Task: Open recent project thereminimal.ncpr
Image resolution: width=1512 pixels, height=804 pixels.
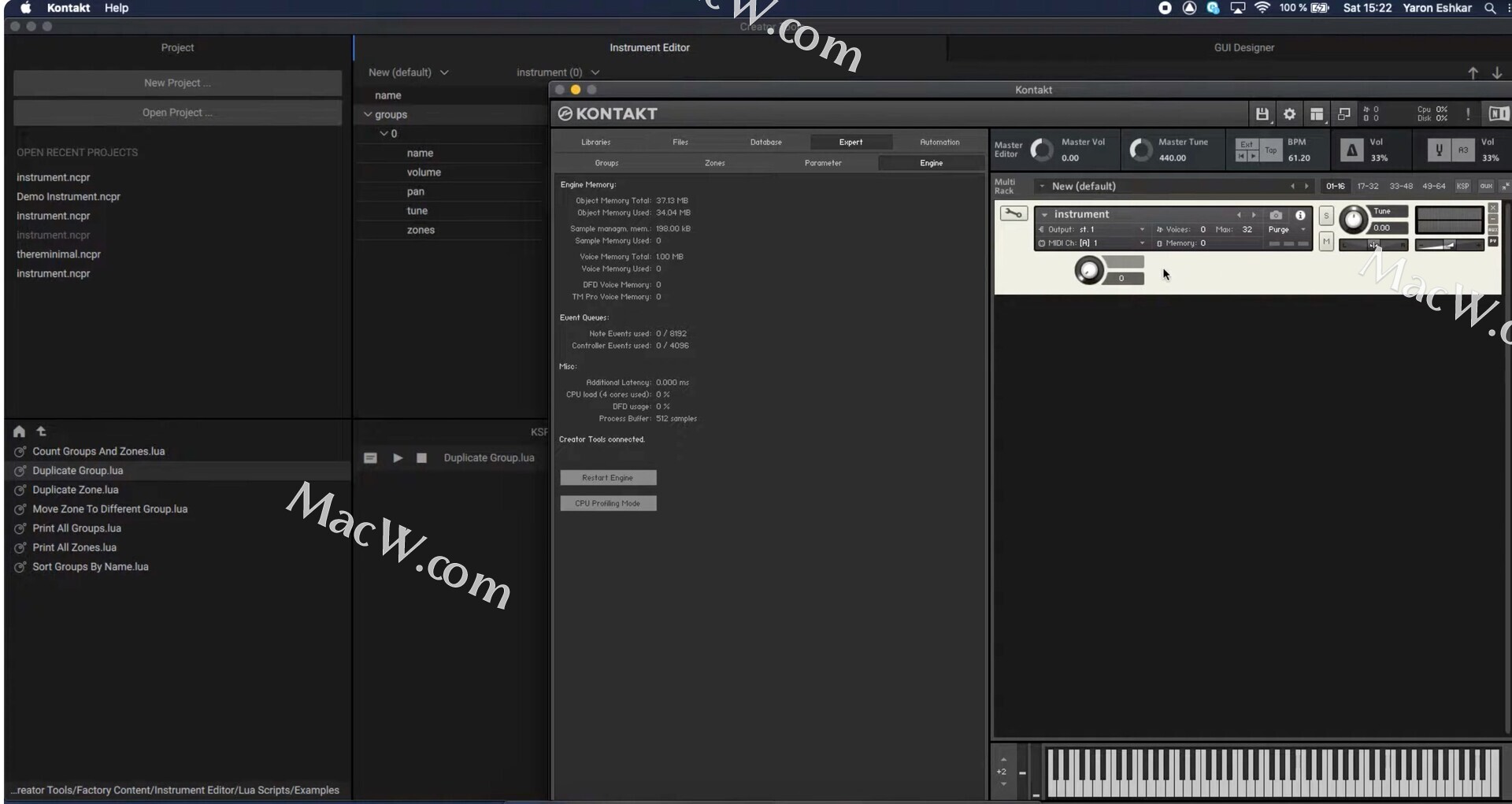Action: point(58,254)
